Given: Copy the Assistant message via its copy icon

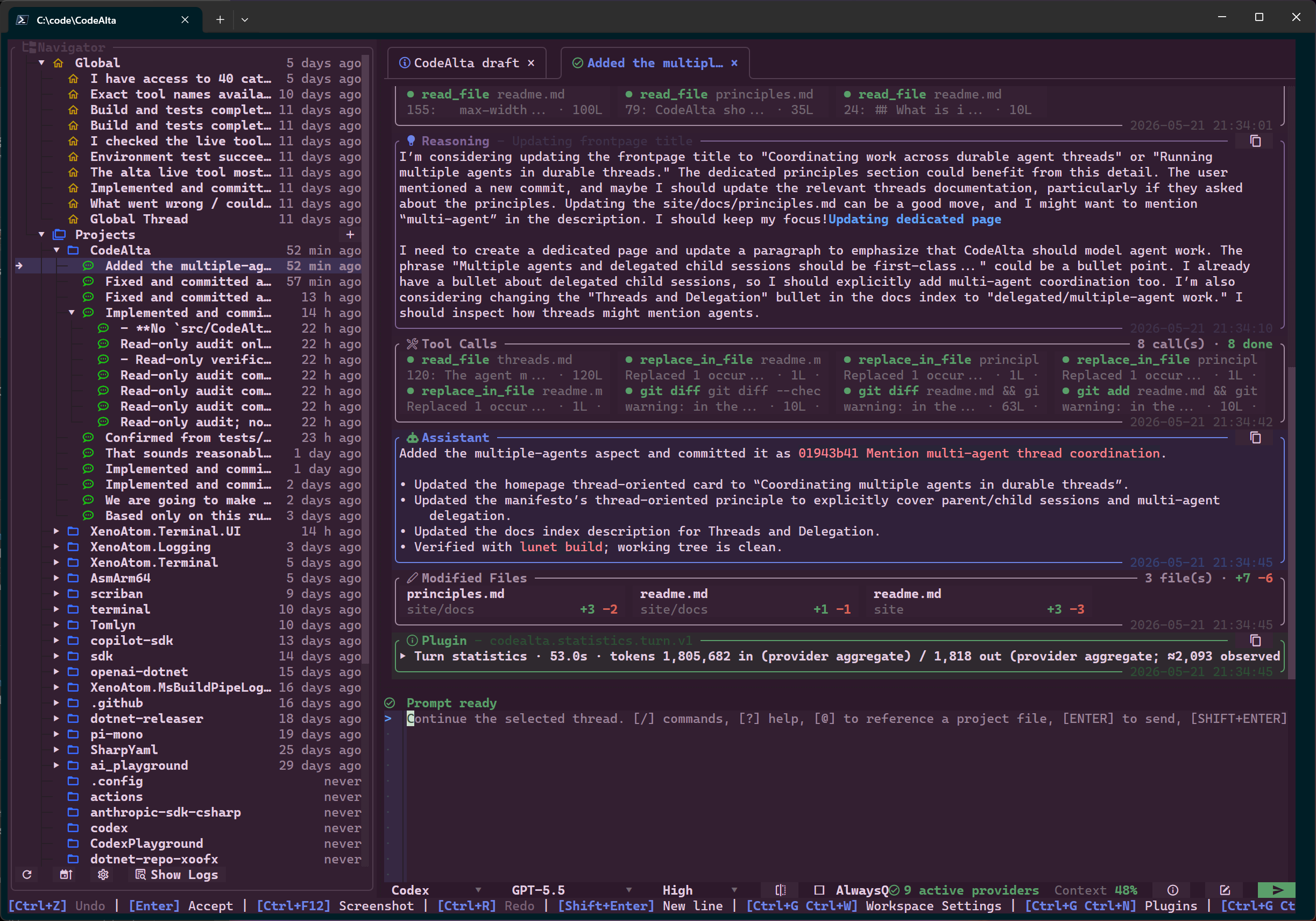Looking at the screenshot, I should tap(1255, 438).
